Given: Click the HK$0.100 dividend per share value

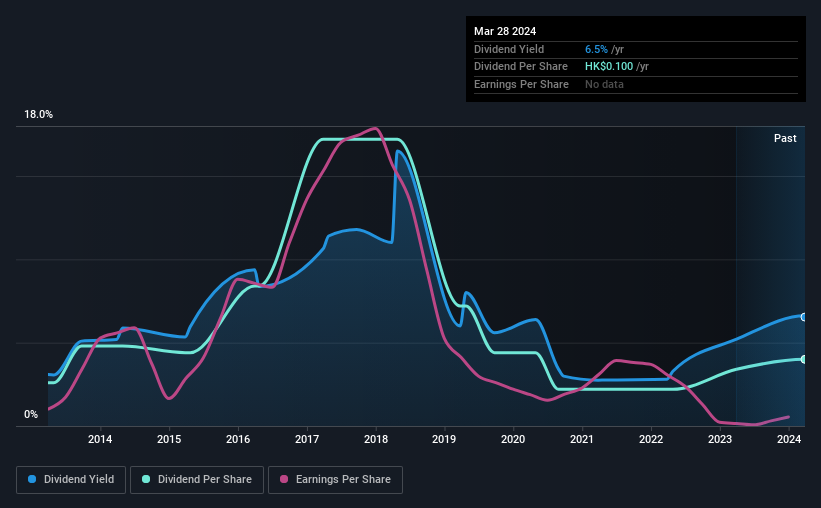Looking at the screenshot, I should coord(609,67).
